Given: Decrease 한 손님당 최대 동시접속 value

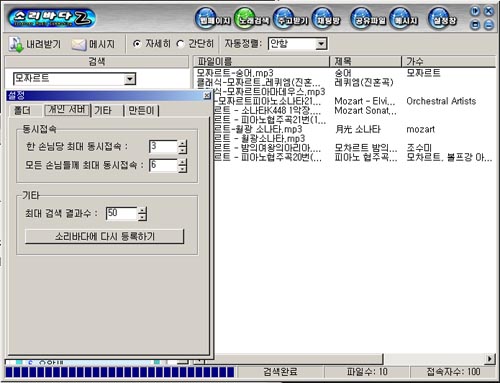Looking at the screenshot, I should (182, 150).
